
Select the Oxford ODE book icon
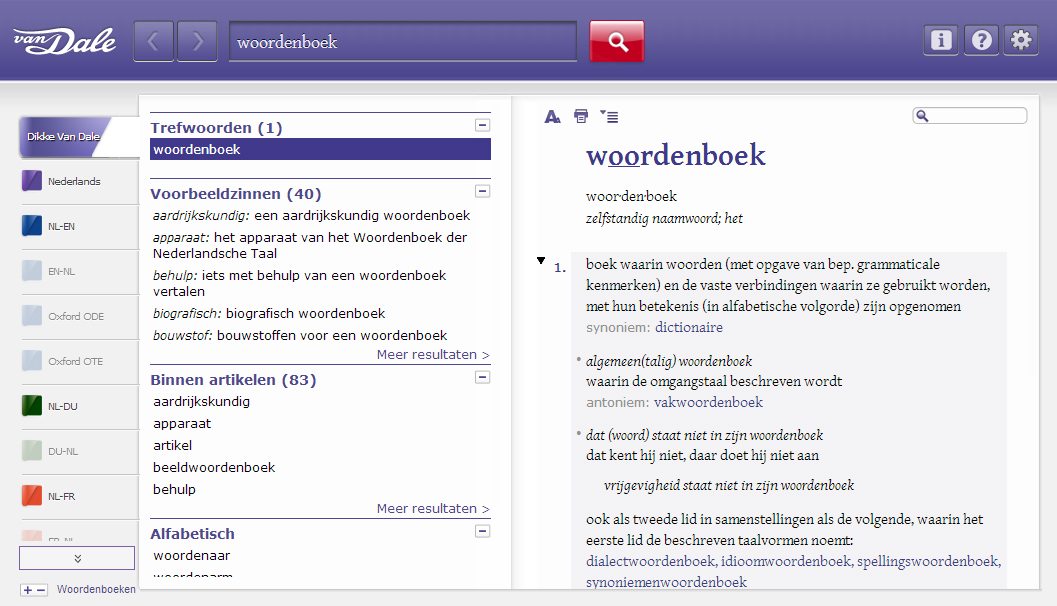click(32, 315)
